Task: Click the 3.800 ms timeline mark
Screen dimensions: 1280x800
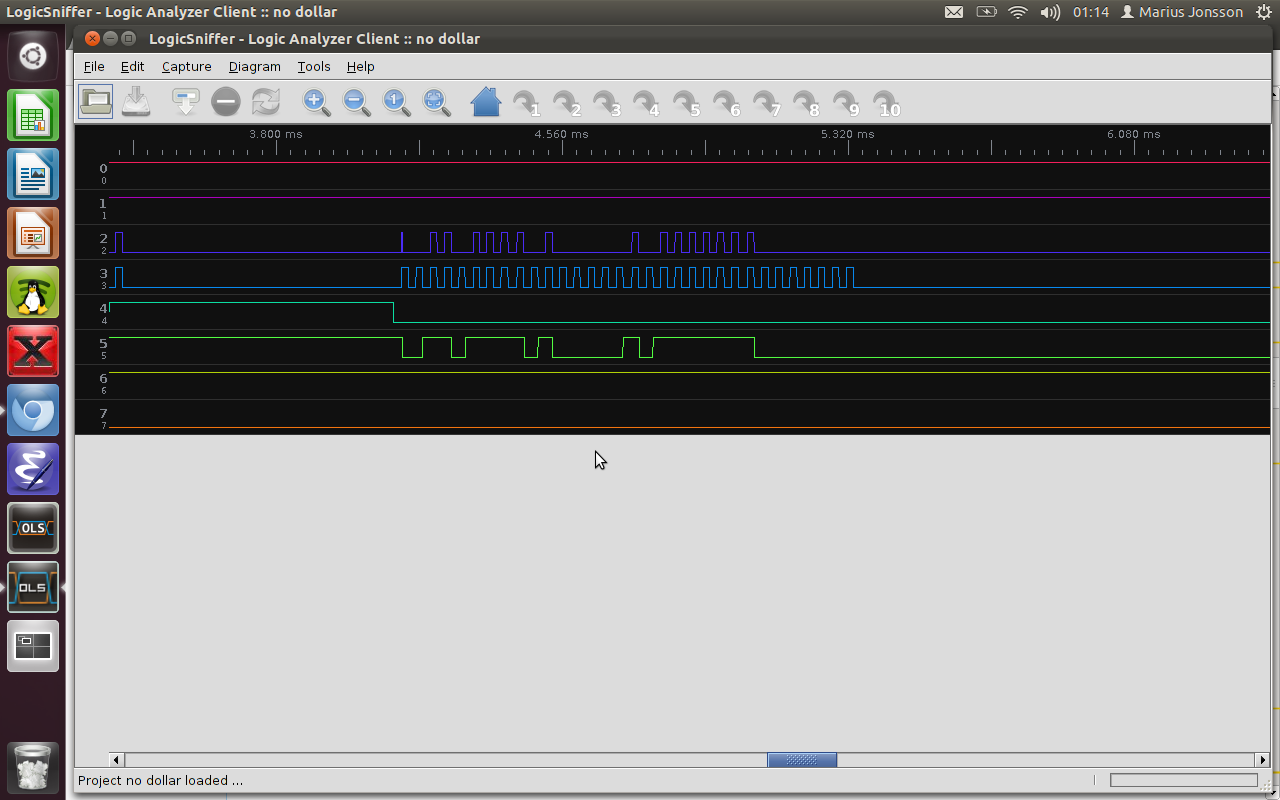Action: 275,134
